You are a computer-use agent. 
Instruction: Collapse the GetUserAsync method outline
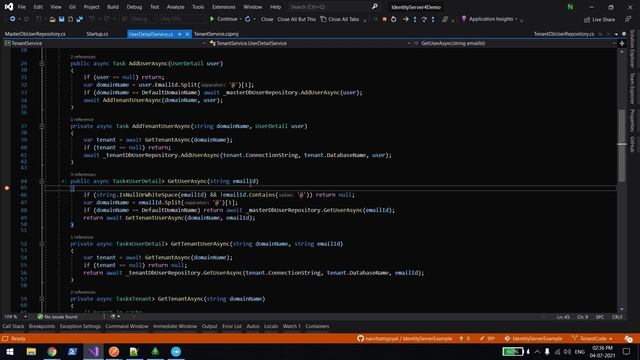click(42, 181)
